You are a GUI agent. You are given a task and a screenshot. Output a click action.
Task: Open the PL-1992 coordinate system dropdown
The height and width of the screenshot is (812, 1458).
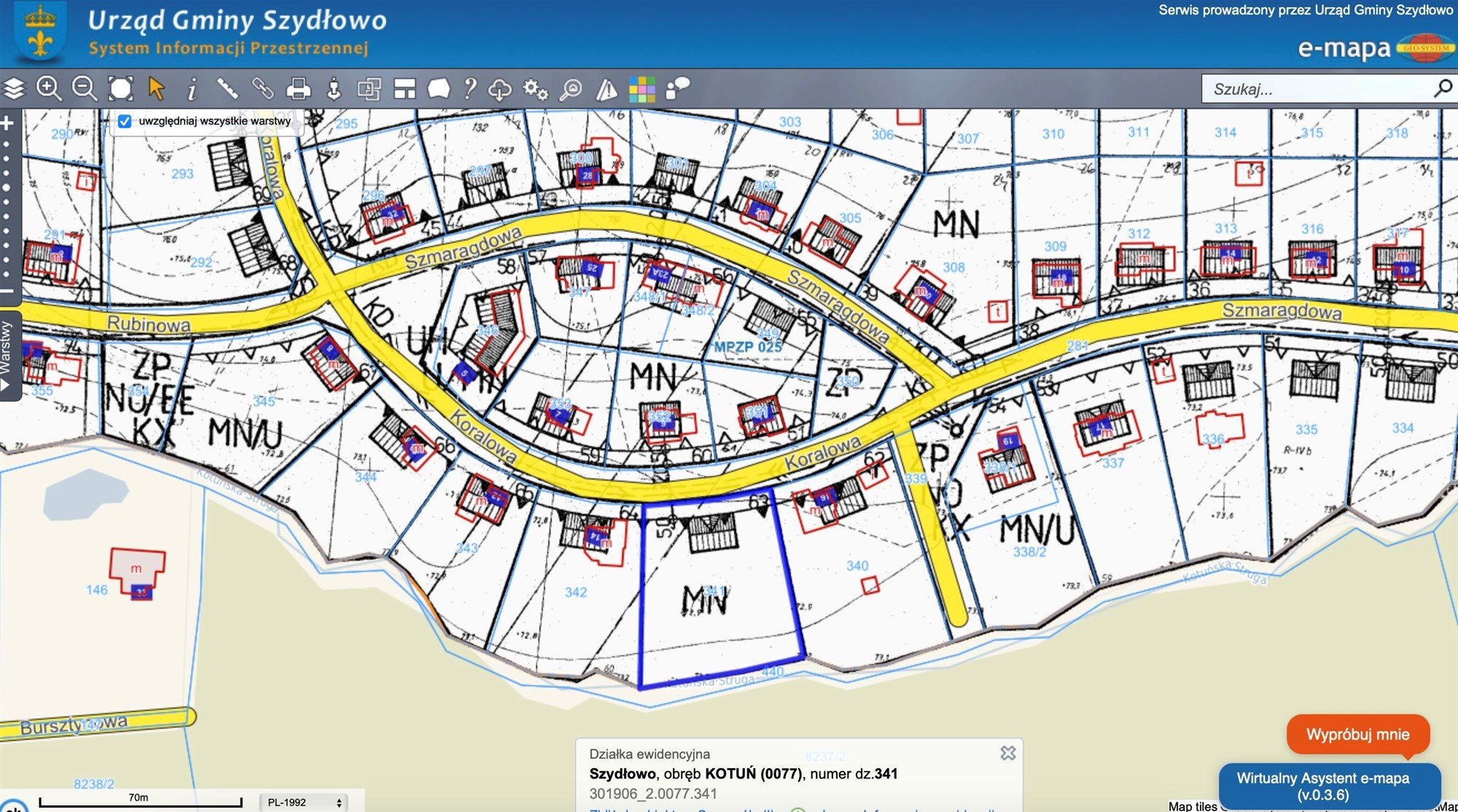(x=304, y=802)
